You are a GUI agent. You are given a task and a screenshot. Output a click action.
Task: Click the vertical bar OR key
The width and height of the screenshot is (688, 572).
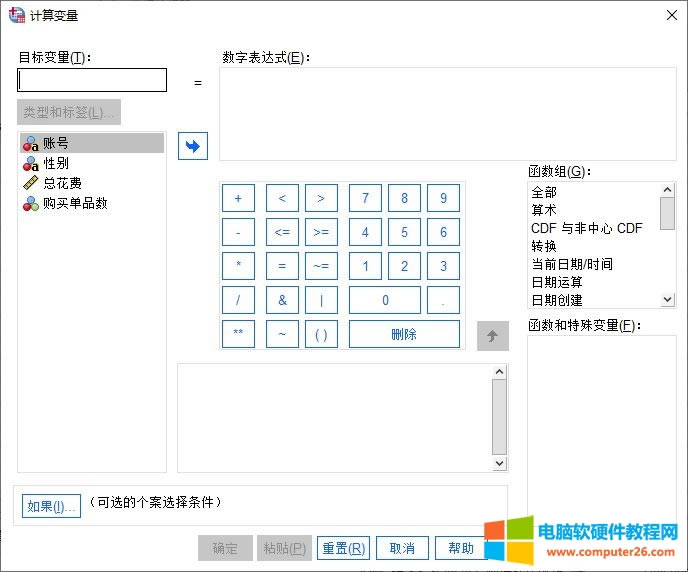click(321, 300)
